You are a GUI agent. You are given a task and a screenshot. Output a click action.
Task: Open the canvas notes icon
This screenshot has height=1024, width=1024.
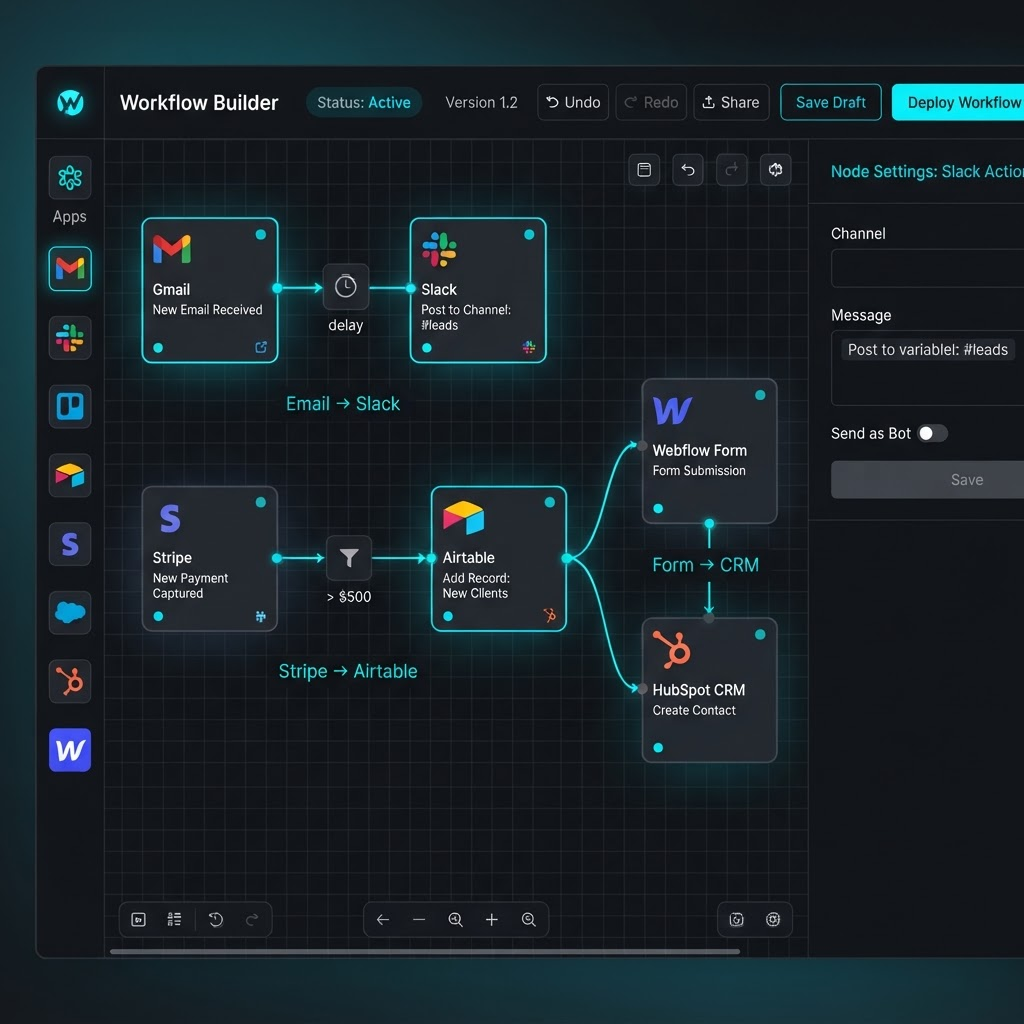point(644,170)
